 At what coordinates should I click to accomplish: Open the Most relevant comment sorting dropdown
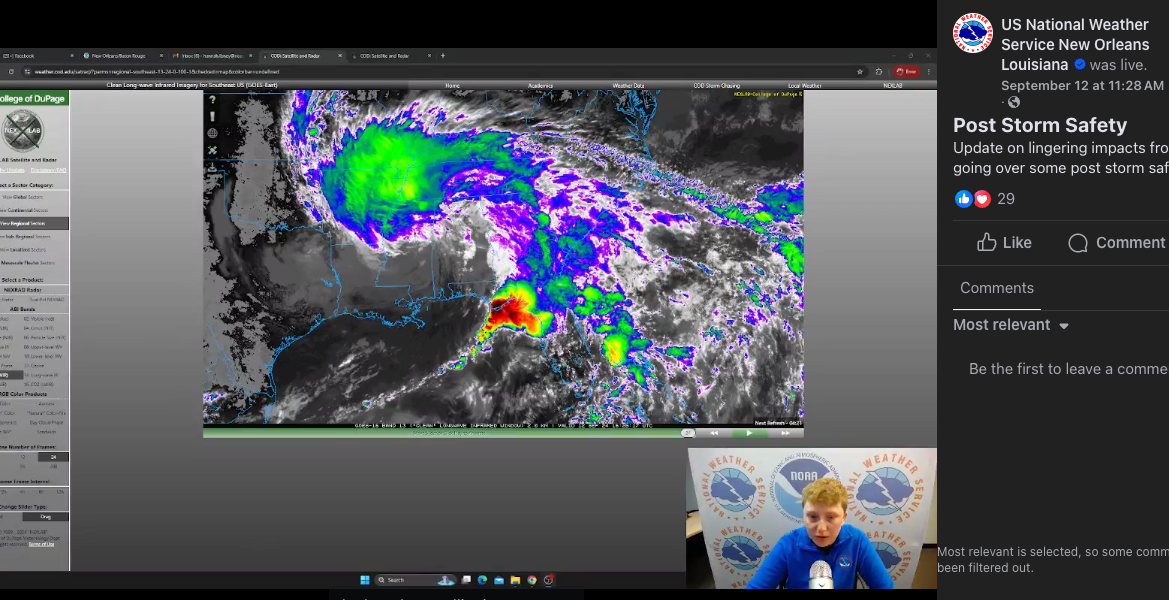pyautogui.click(x=1010, y=325)
